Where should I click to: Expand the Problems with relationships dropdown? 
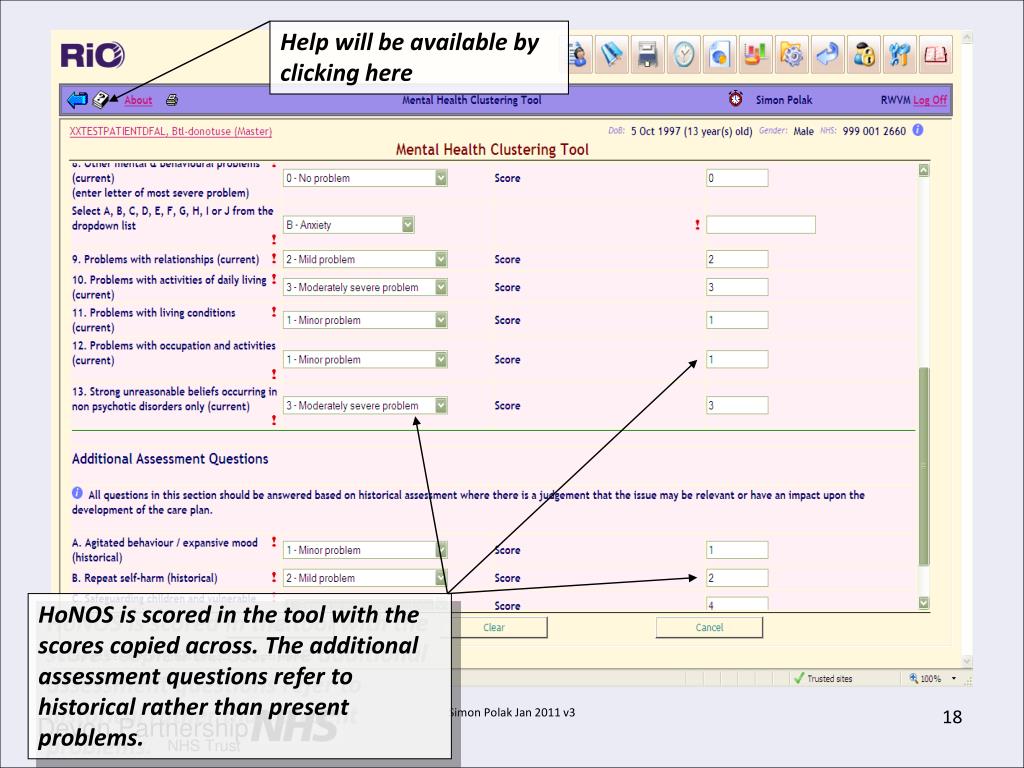(365, 259)
